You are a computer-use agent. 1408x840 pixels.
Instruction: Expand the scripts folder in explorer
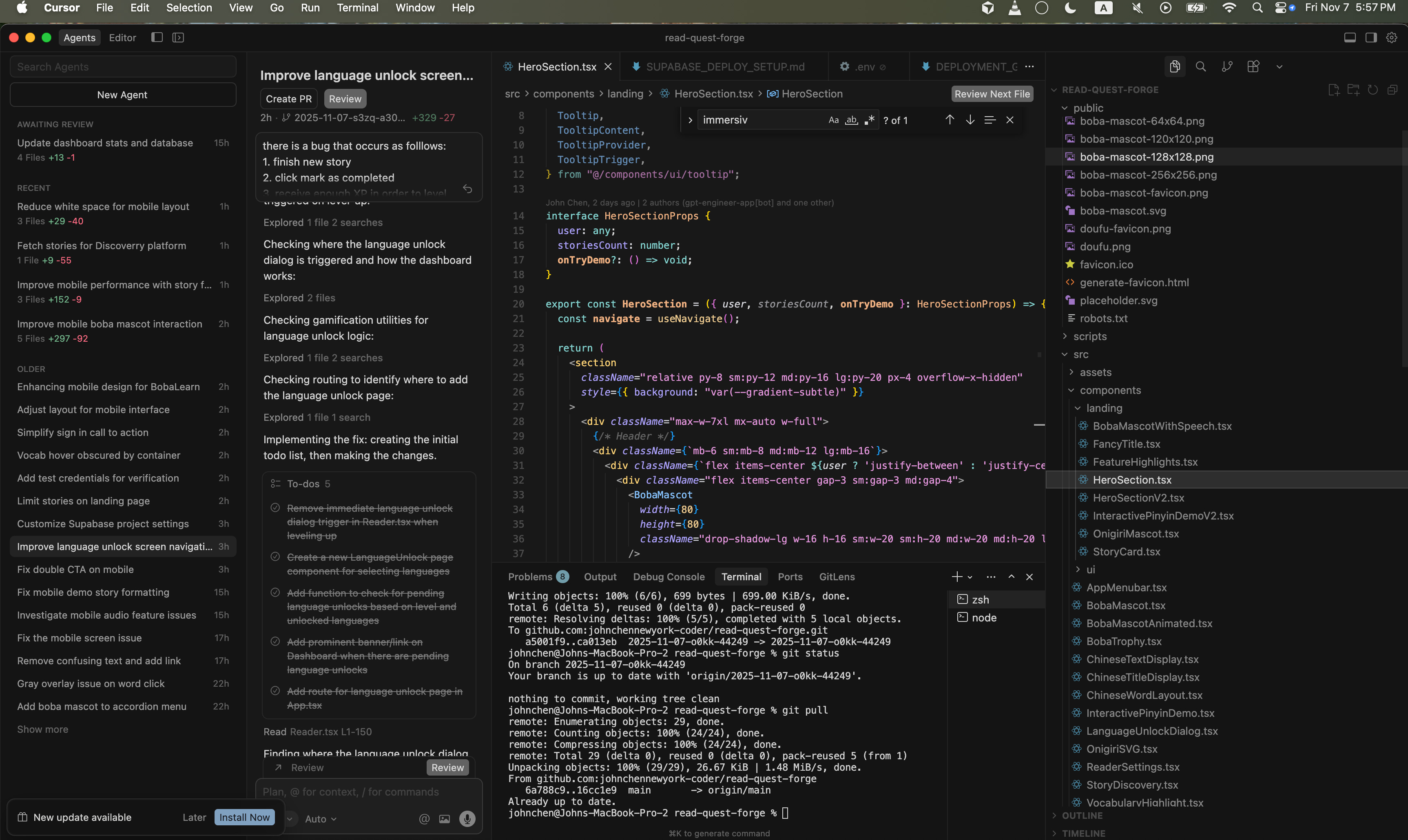click(x=1089, y=336)
